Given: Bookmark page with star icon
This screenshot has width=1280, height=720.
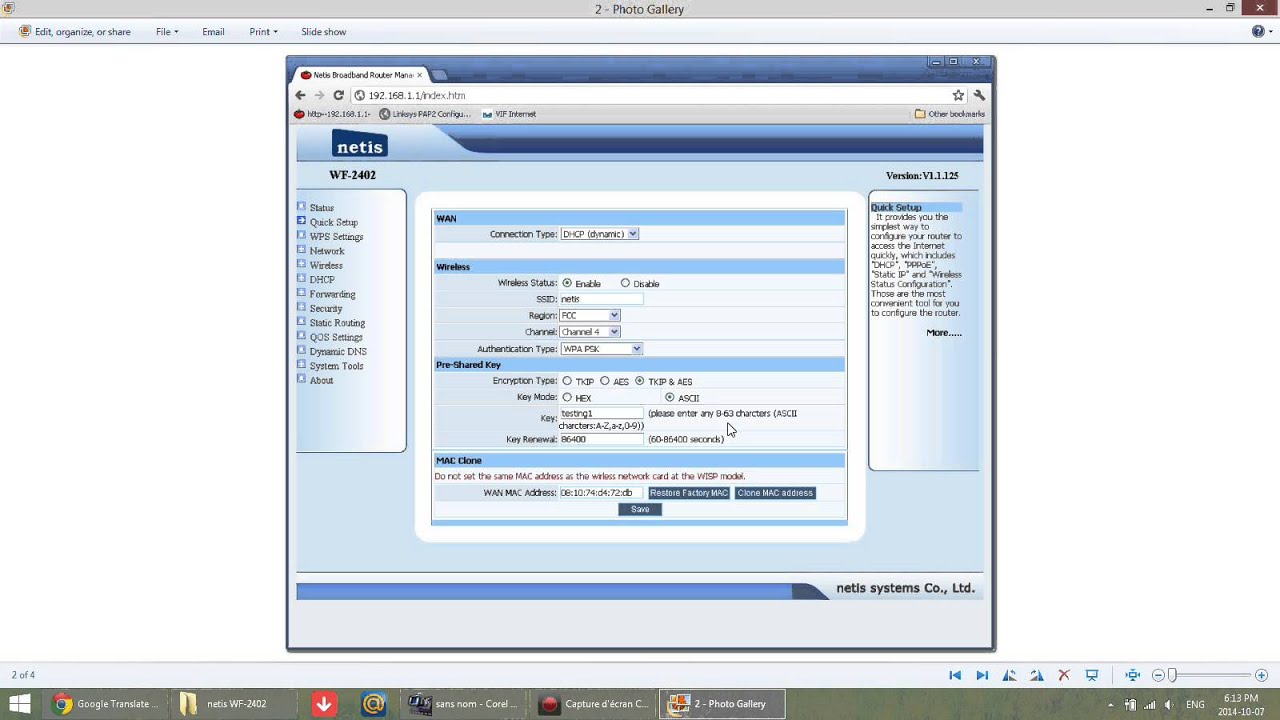Looking at the screenshot, I should click(x=958, y=95).
